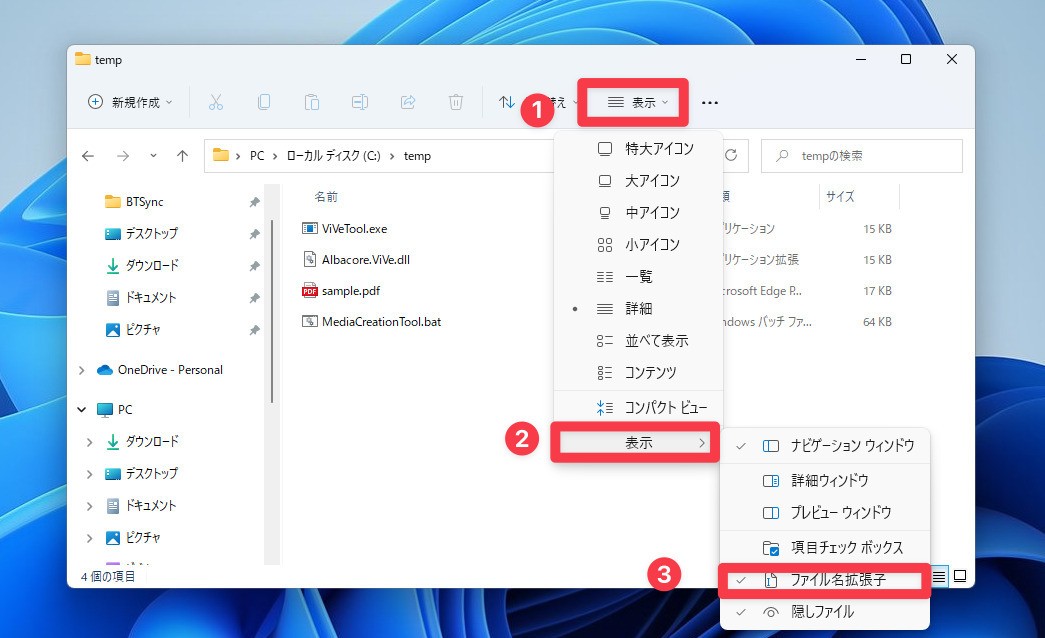Select the file name MediaCreationTool.bat
The width and height of the screenshot is (1045, 638).
pyautogui.click(x=381, y=321)
